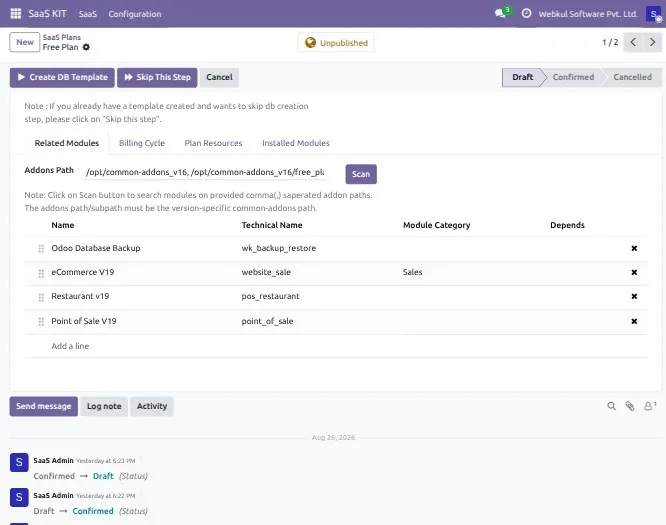
Task: Select the Draft status stage
Action: [522, 77]
